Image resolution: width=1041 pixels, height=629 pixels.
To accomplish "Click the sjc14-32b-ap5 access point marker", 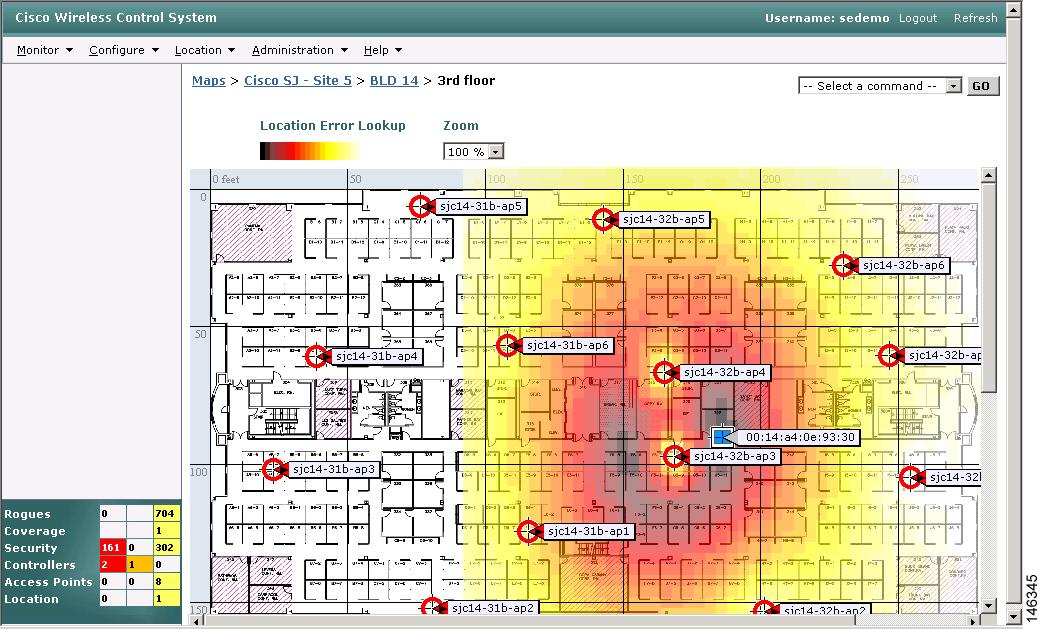I will [603, 219].
